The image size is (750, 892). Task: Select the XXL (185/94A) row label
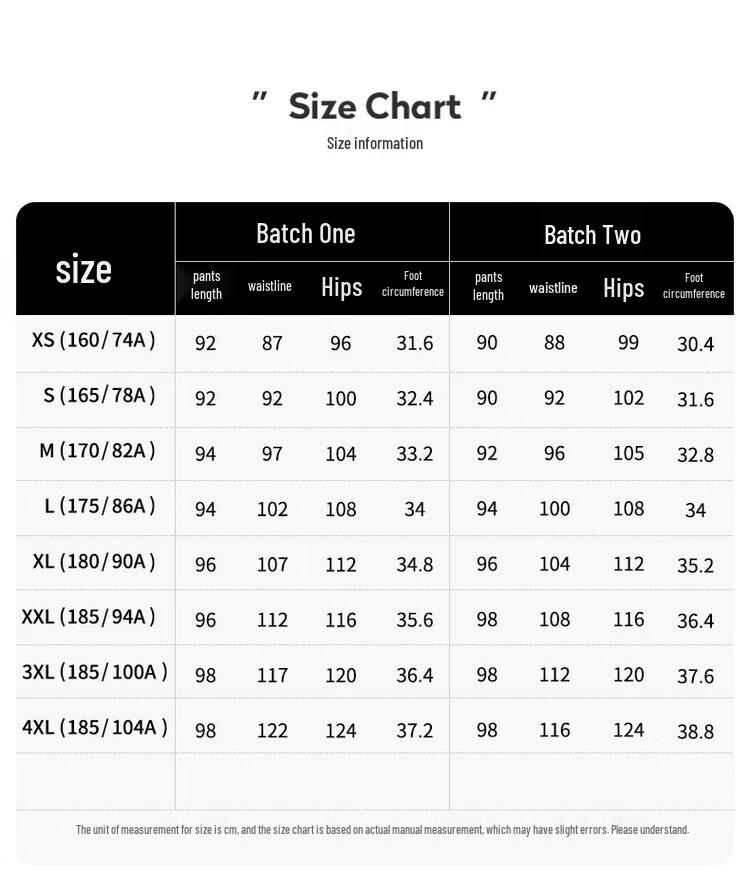(89, 616)
